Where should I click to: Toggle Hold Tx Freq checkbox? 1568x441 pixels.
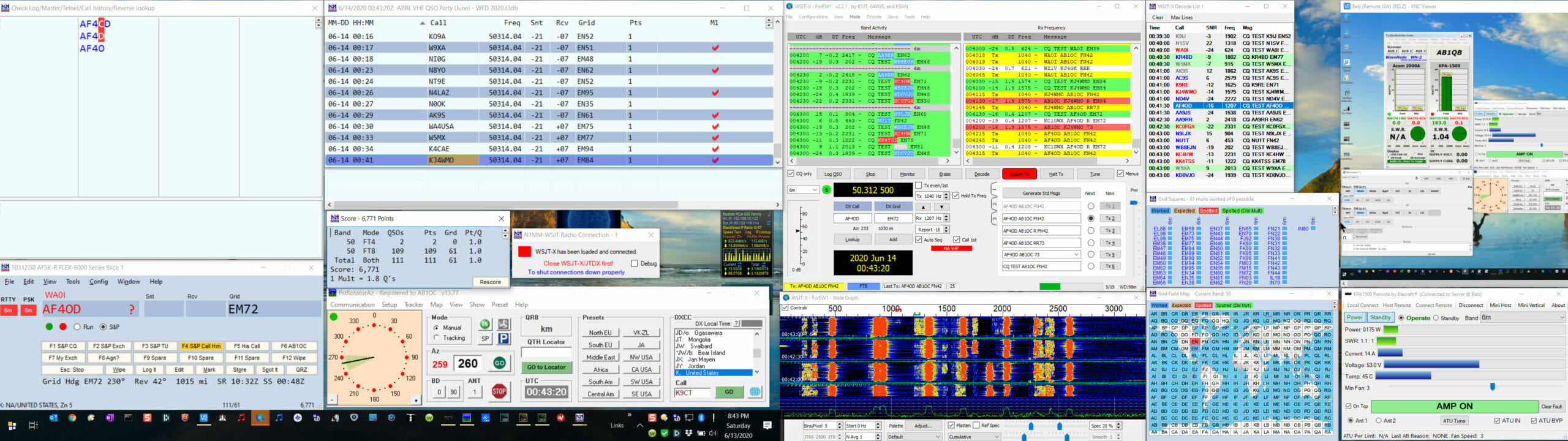pos(956,195)
